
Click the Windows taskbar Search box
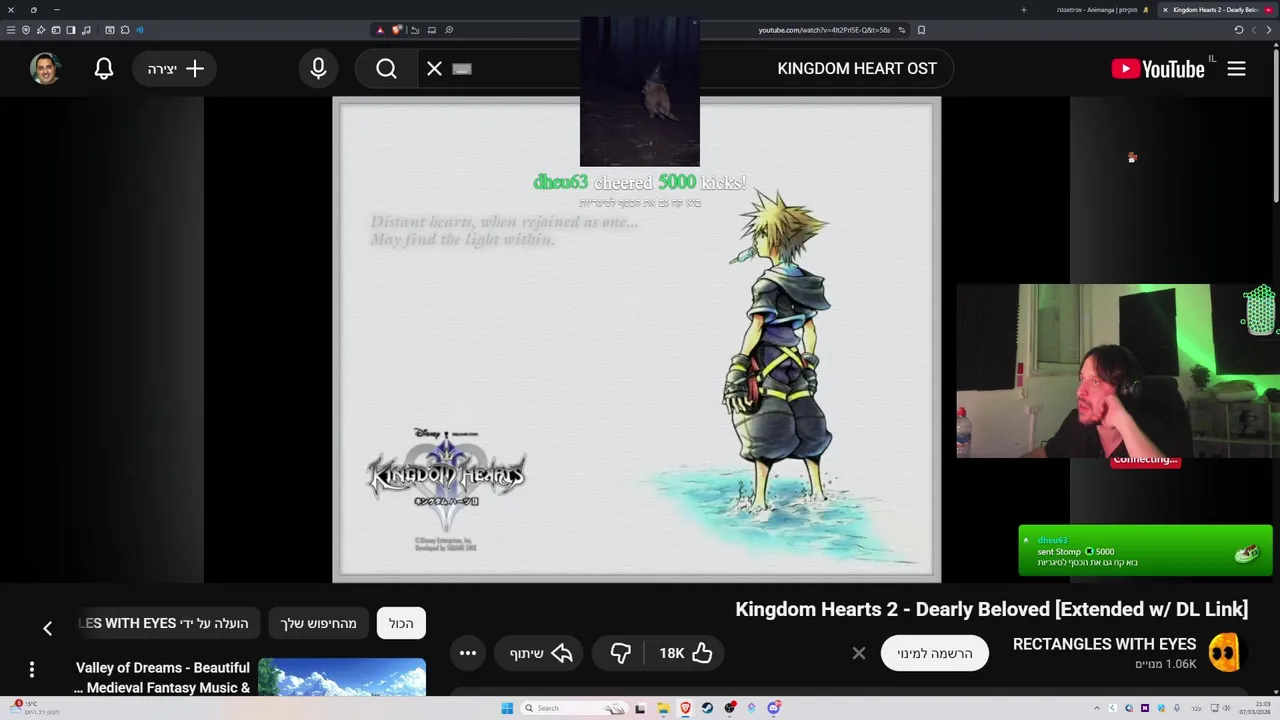click(x=574, y=708)
